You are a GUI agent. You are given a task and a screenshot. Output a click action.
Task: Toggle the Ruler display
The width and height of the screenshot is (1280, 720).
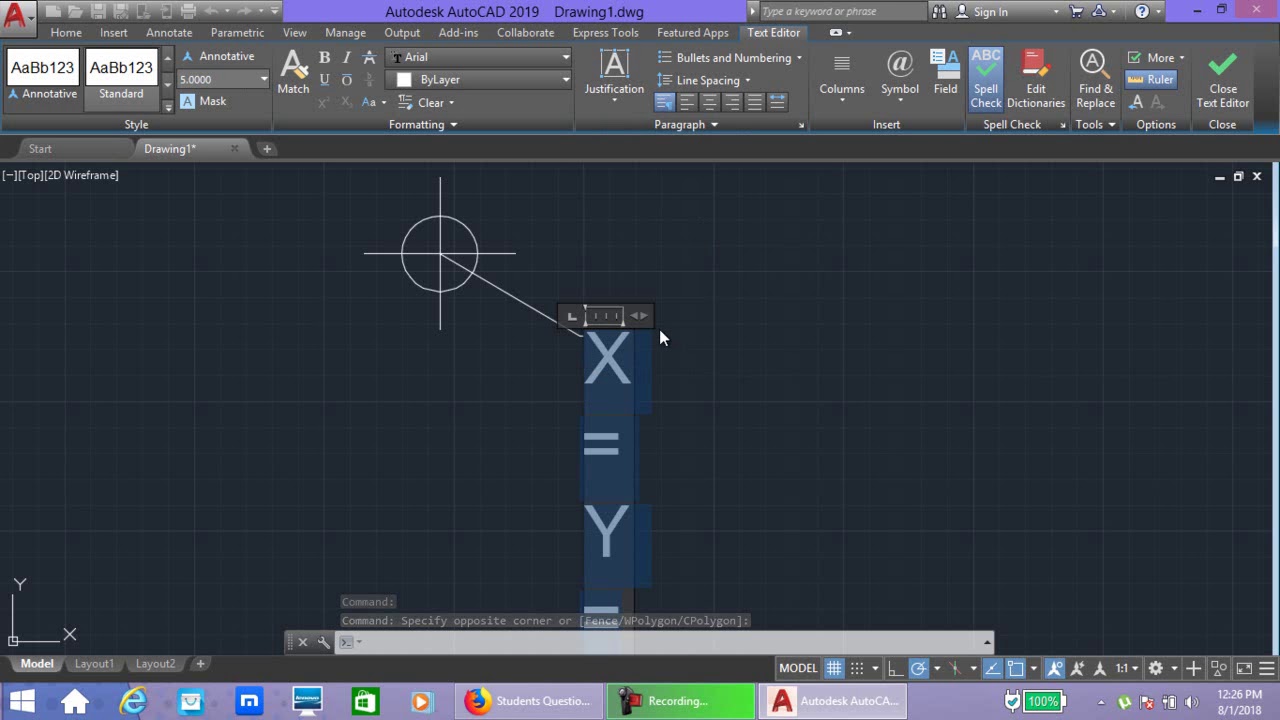click(1151, 79)
